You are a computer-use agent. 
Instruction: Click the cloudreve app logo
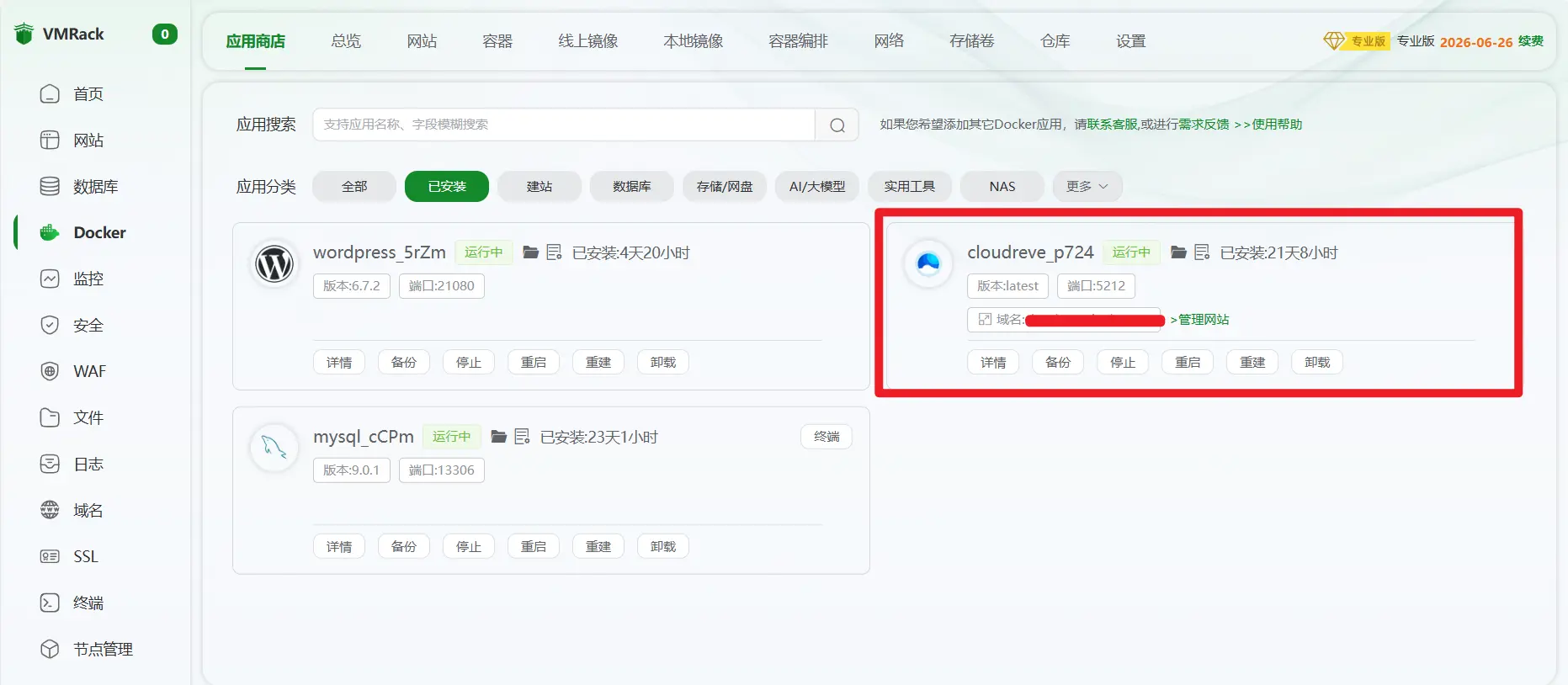(x=928, y=264)
